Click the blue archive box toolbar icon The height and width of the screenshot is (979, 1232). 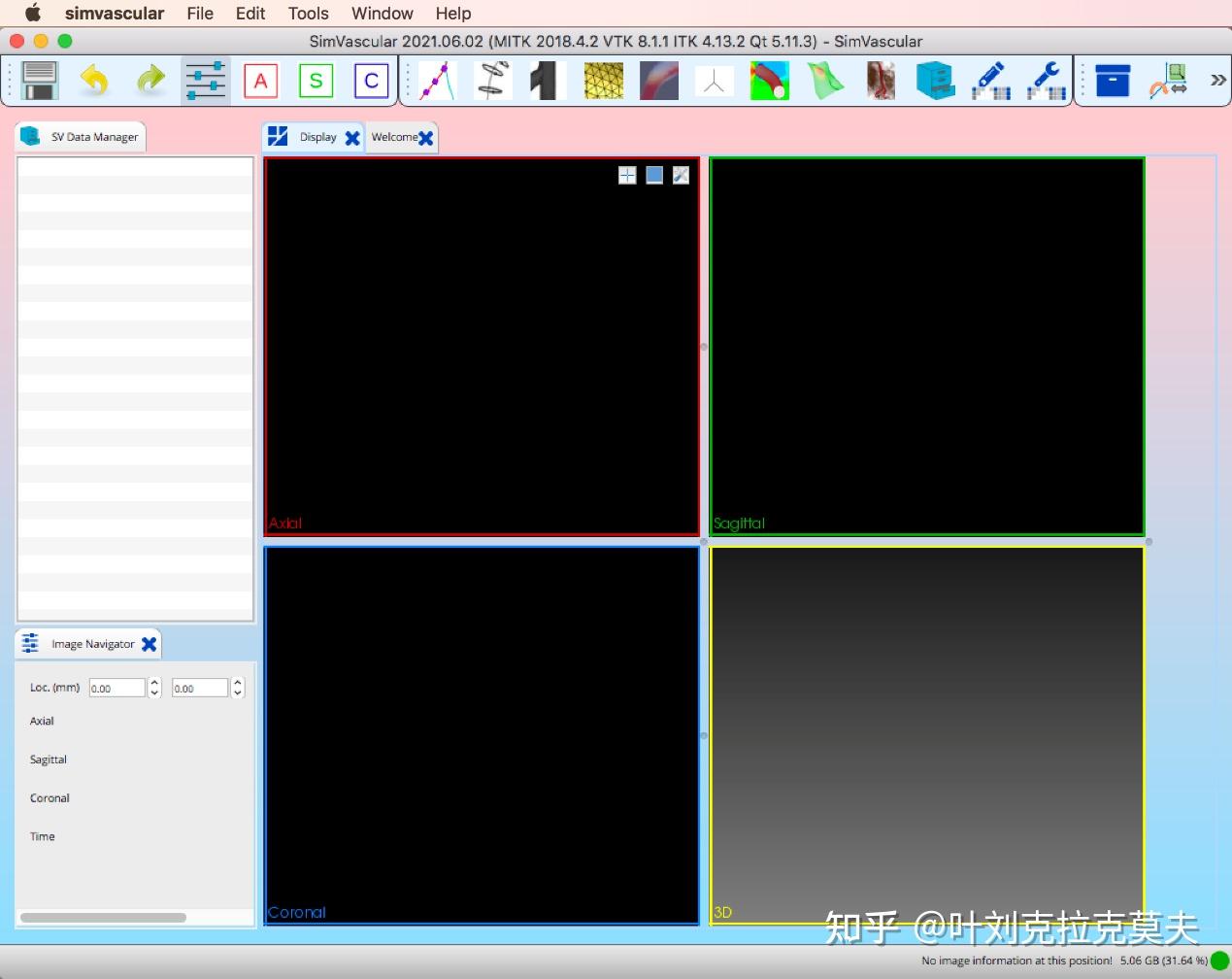(1113, 81)
